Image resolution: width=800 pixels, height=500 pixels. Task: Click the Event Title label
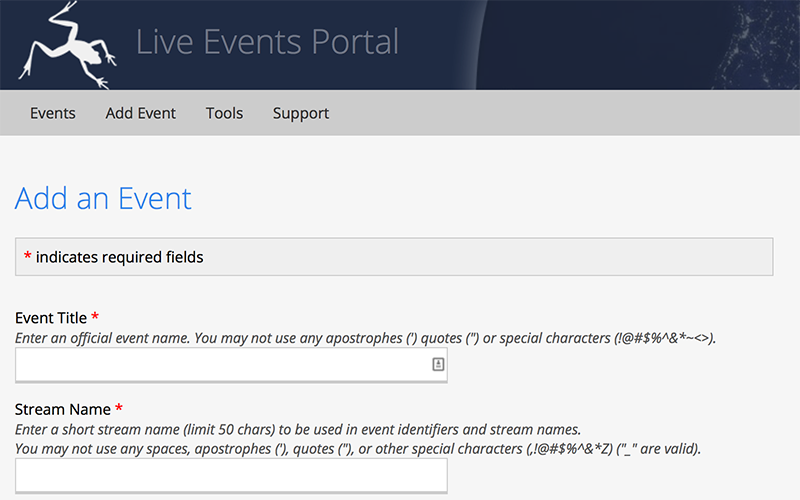(x=51, y=318)
